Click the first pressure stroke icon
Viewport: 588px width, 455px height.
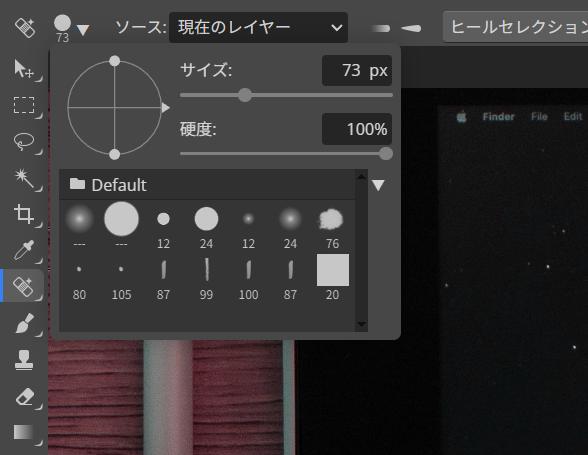380,29
